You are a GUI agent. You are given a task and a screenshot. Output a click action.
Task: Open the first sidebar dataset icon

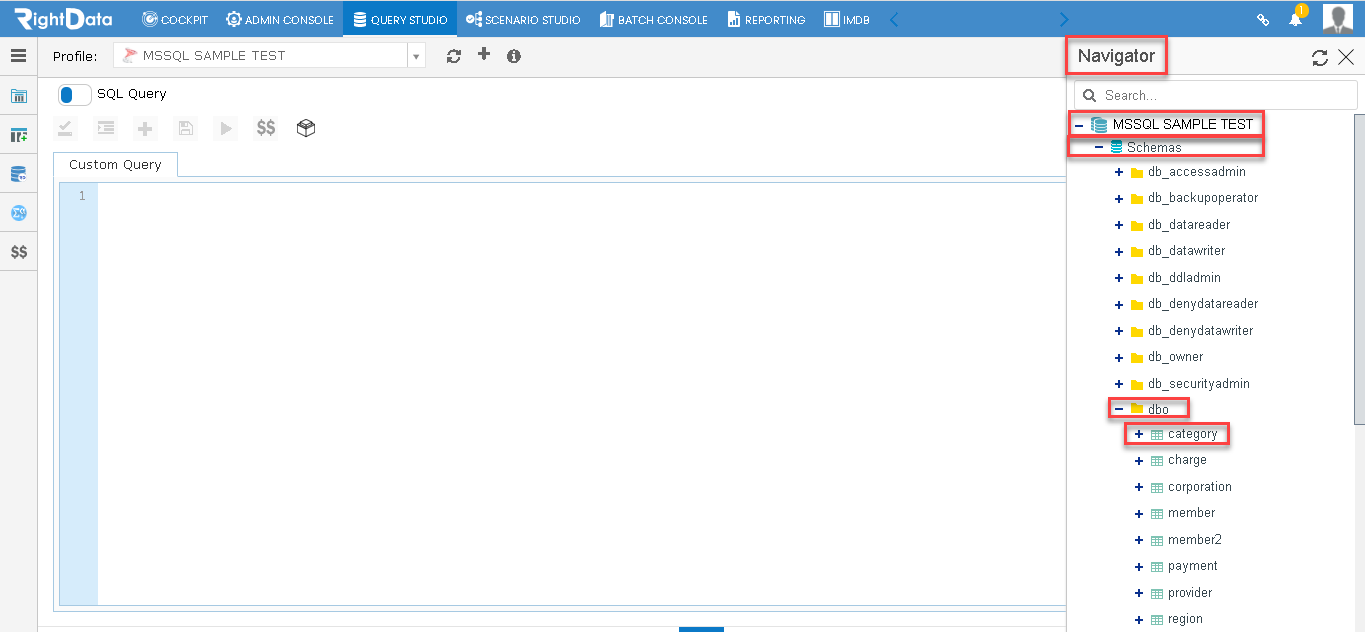[18, 96]
